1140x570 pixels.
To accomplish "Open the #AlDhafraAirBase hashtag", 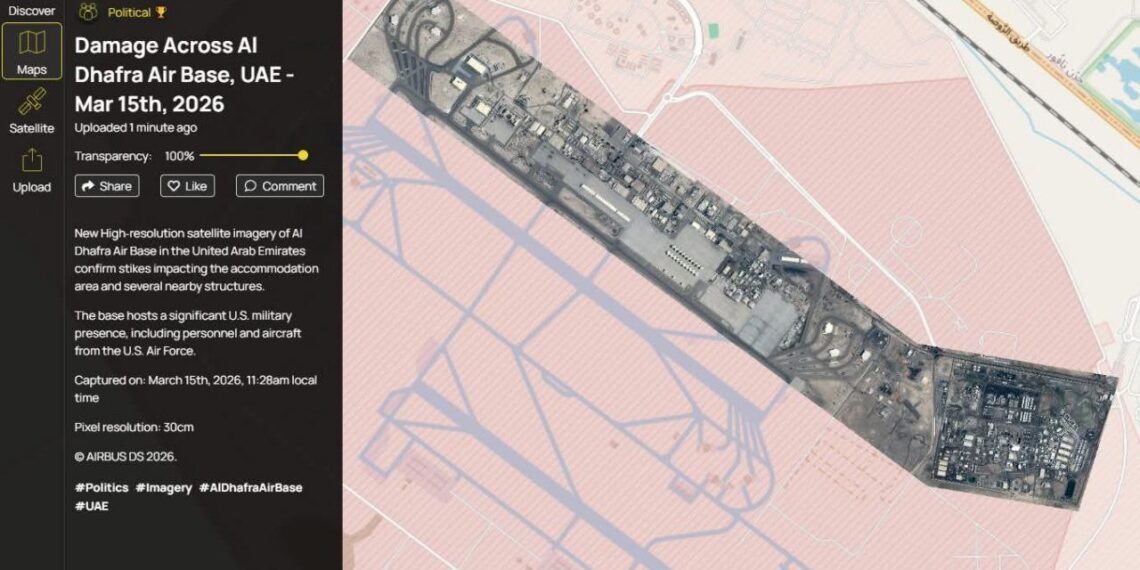I will point(251,488).
